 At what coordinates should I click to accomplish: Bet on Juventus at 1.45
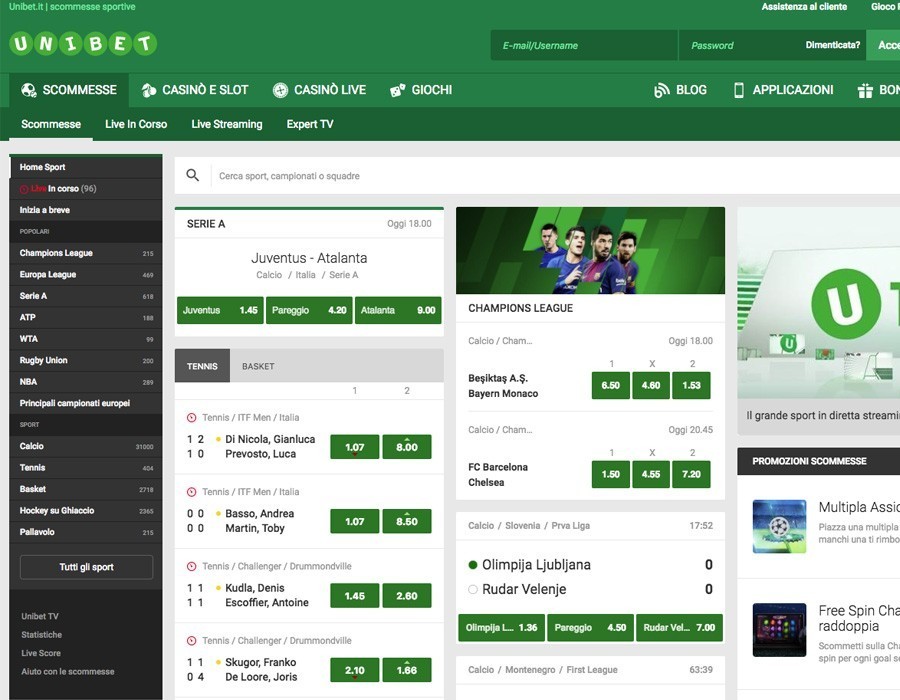pyautogui.click(x=220, y=310)
